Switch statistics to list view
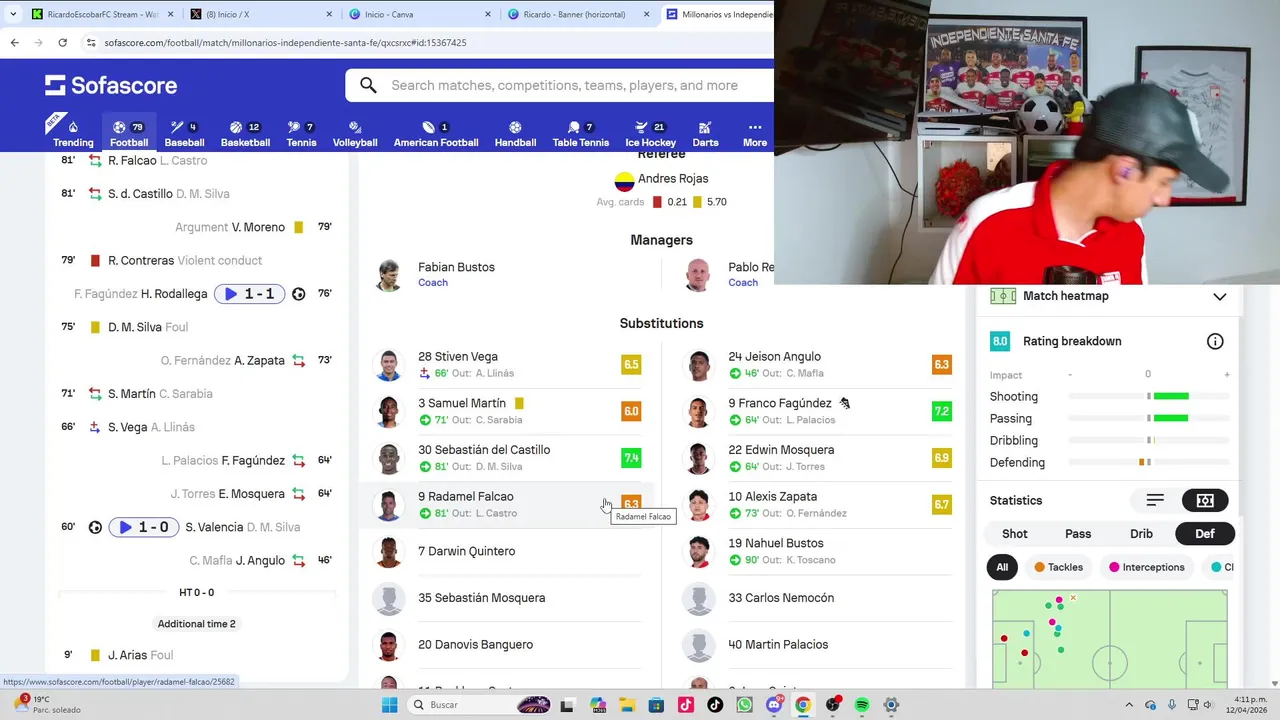Screen dimensions: 1280x720 coord(1155,500)
